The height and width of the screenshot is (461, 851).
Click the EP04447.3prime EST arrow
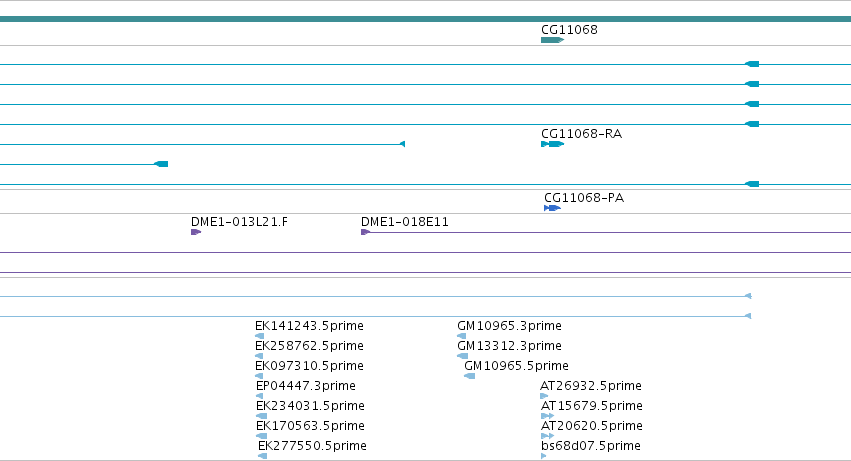(x=259, y=396)
